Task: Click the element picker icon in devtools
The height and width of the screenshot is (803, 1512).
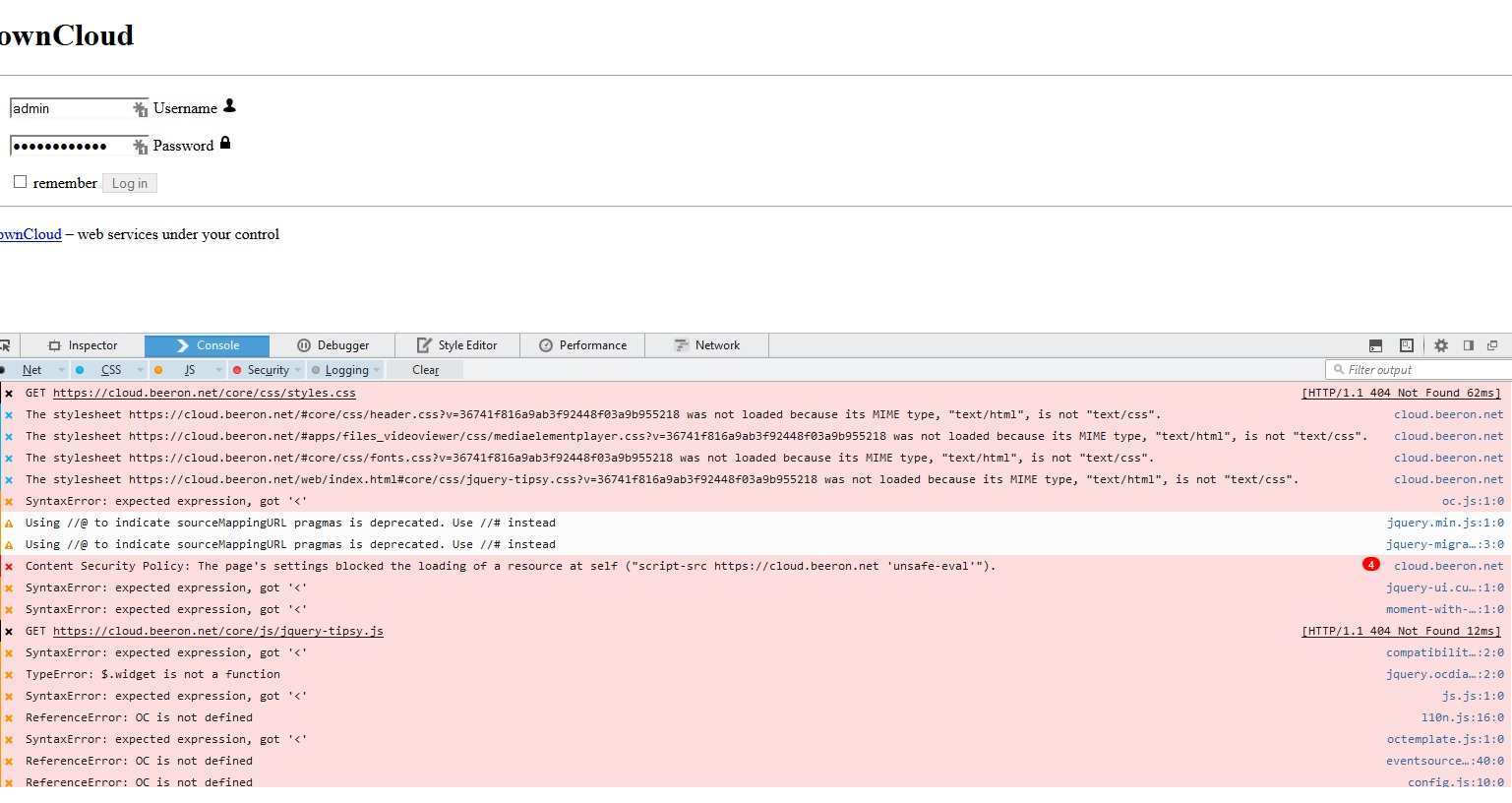Action: click(x=4, y=345)
